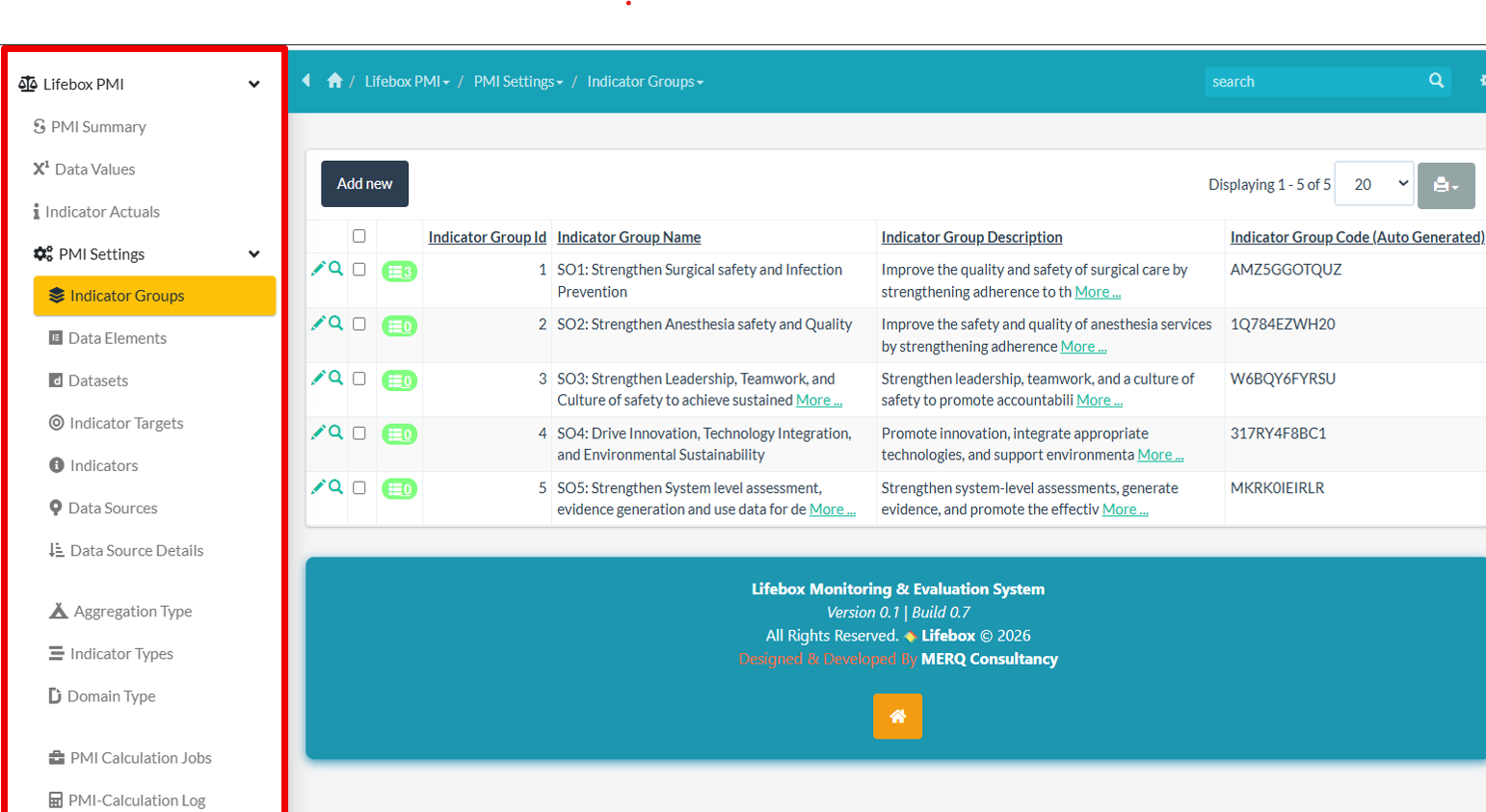Image resolution: width=1486 pixels, height=812 pixels.
Task: Select the checkbox for SO4 row
Action: [359, 433]
